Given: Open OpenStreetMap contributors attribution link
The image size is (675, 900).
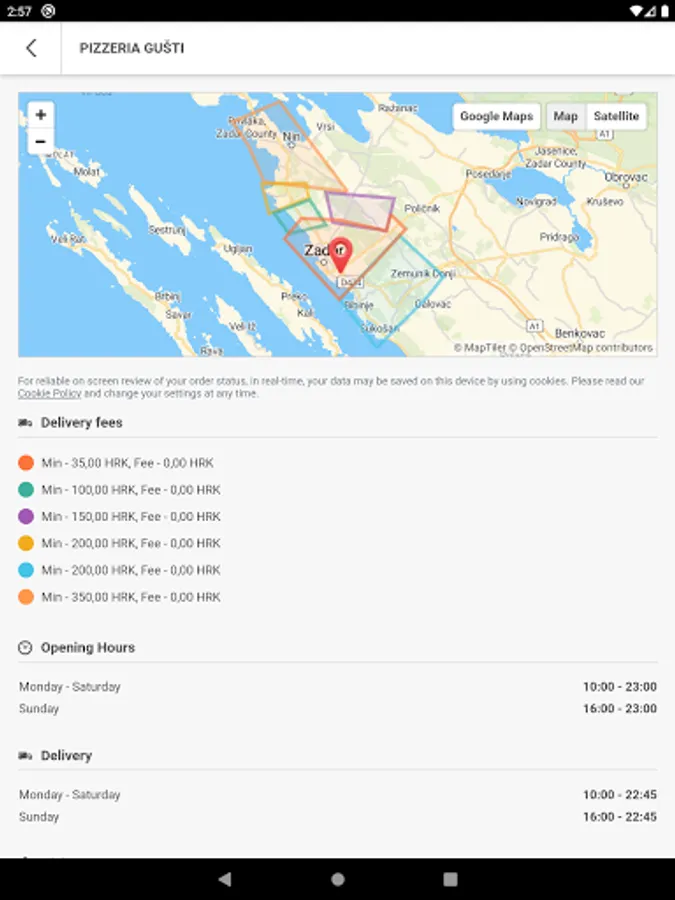Looking at the screenshot, I should (x=585, y=348).
